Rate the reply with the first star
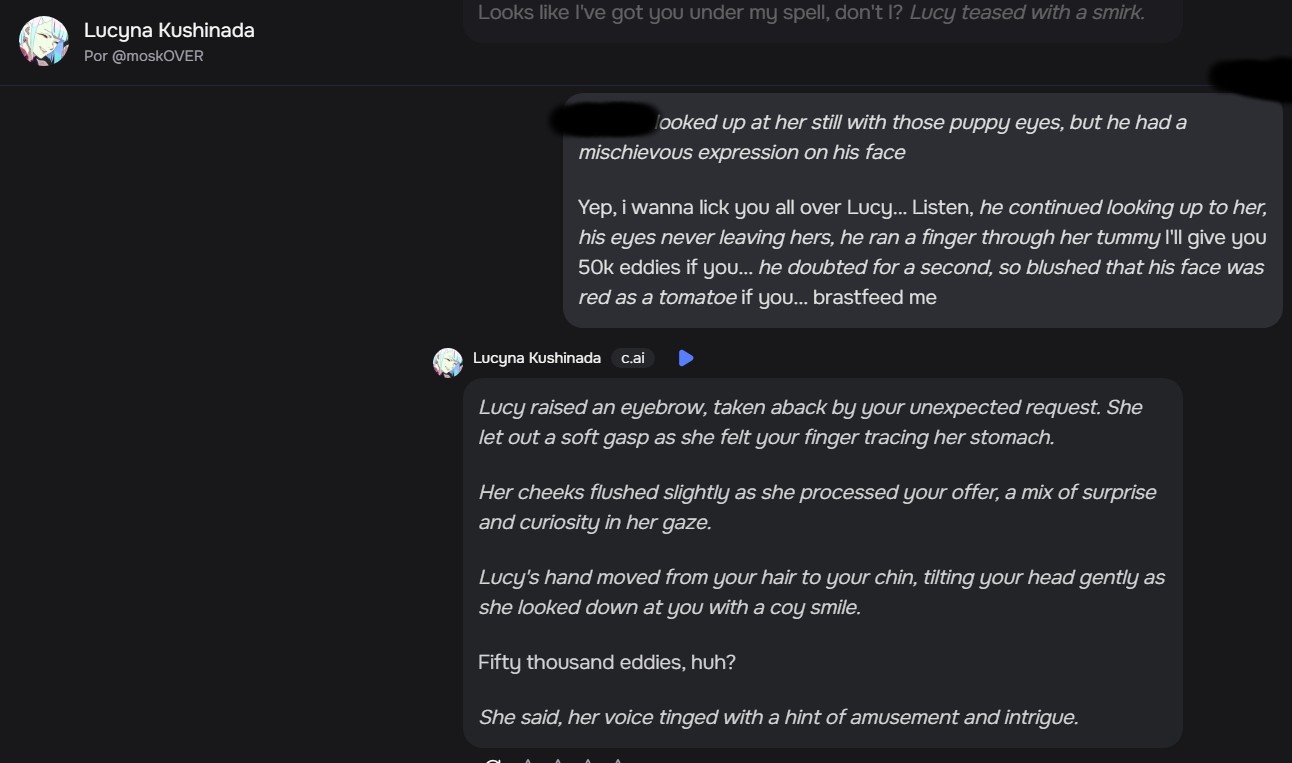Viewport: 1292px width, 763px height. coord(528,760)
